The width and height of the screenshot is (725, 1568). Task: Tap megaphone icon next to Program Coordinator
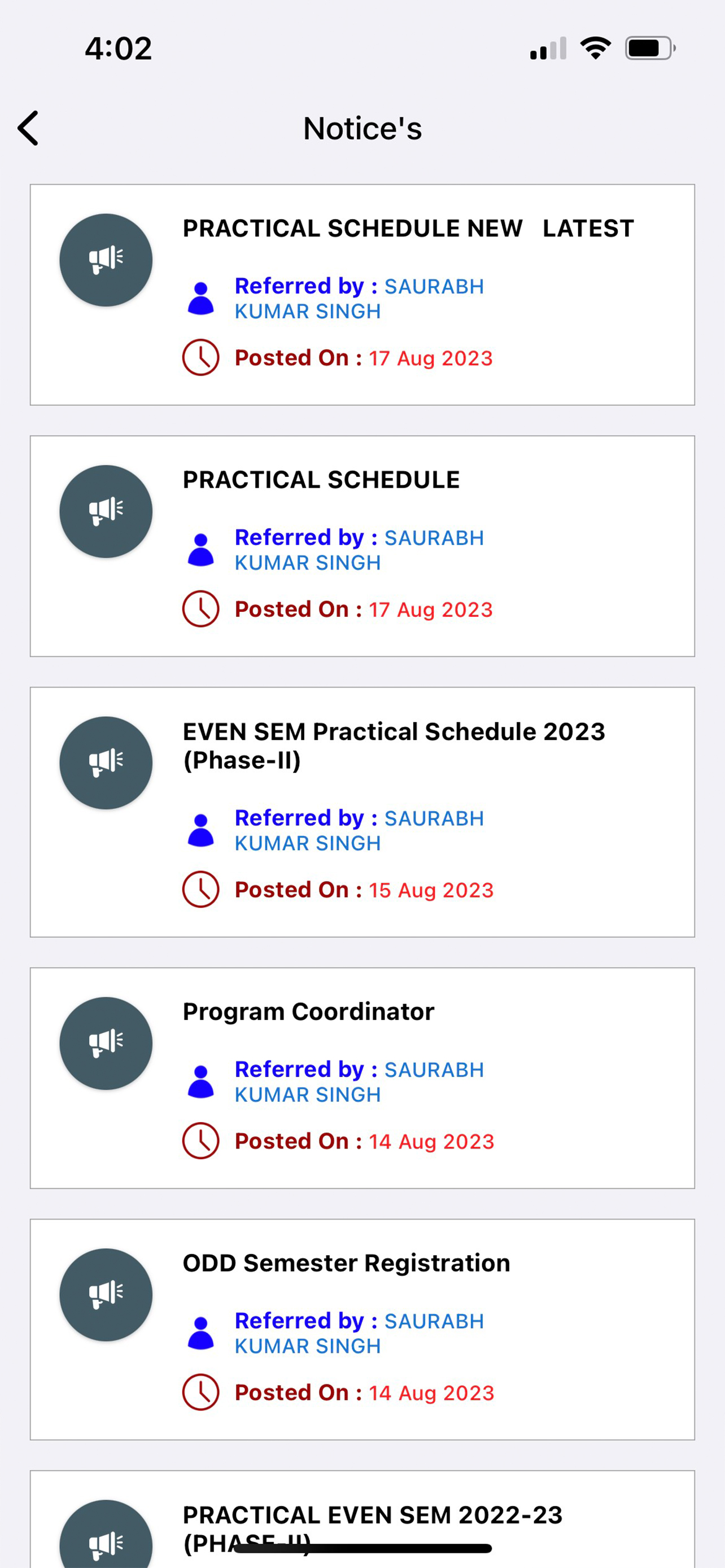click(x=106, y=1043)
